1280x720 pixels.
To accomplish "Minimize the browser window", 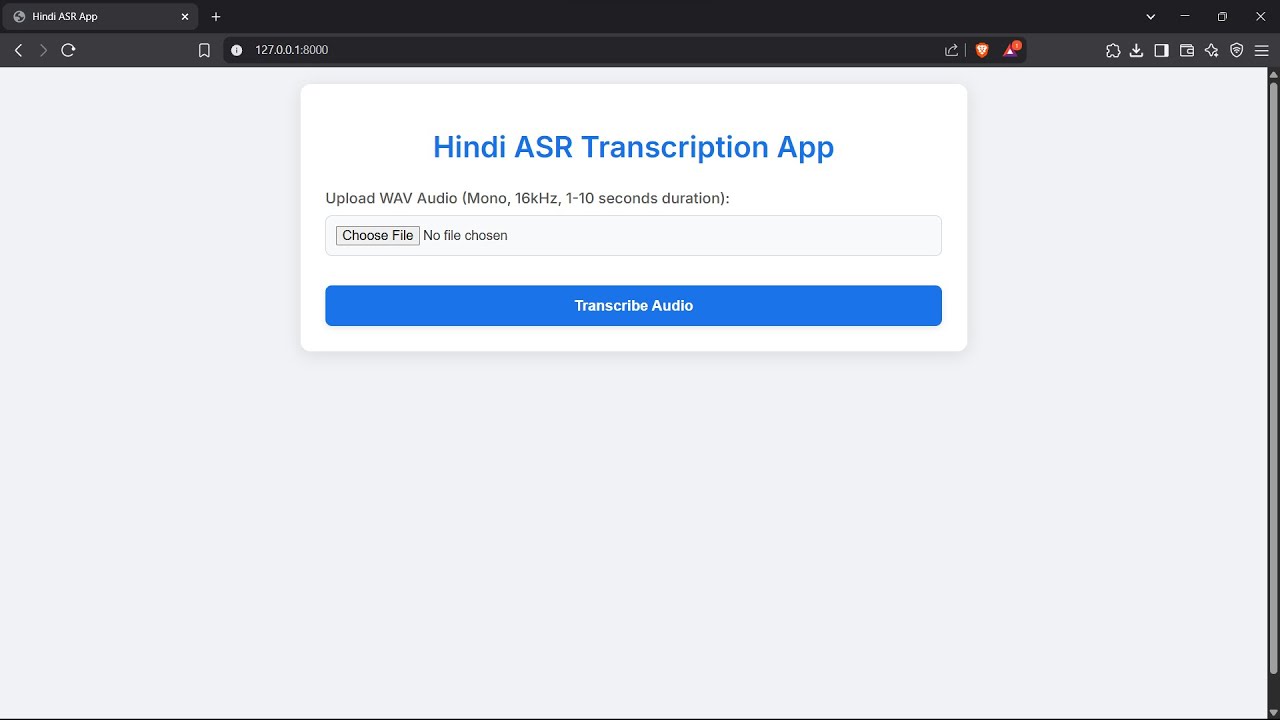I will (1185, 17).
